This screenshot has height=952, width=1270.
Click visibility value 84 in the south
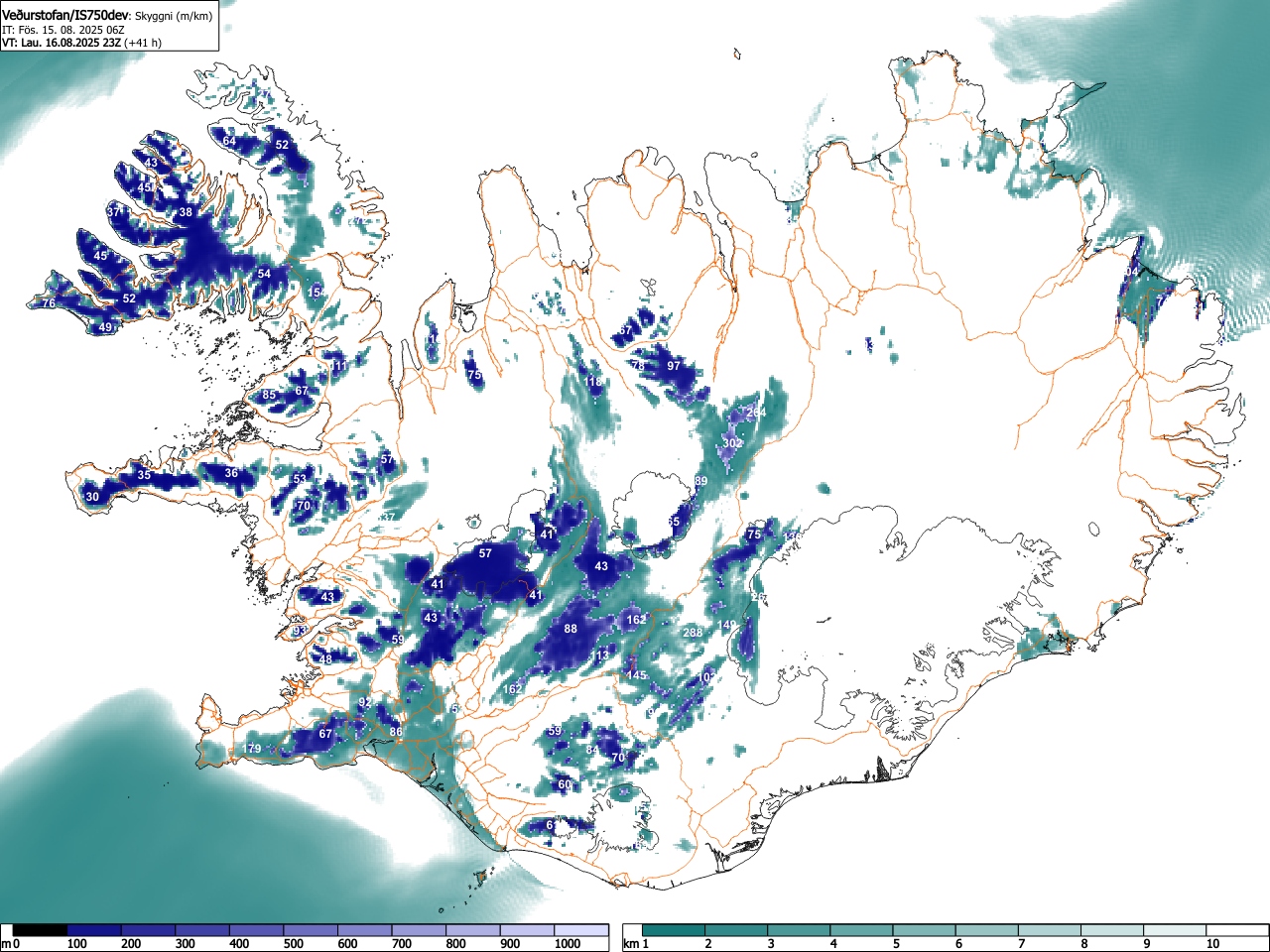pos(592,750)
